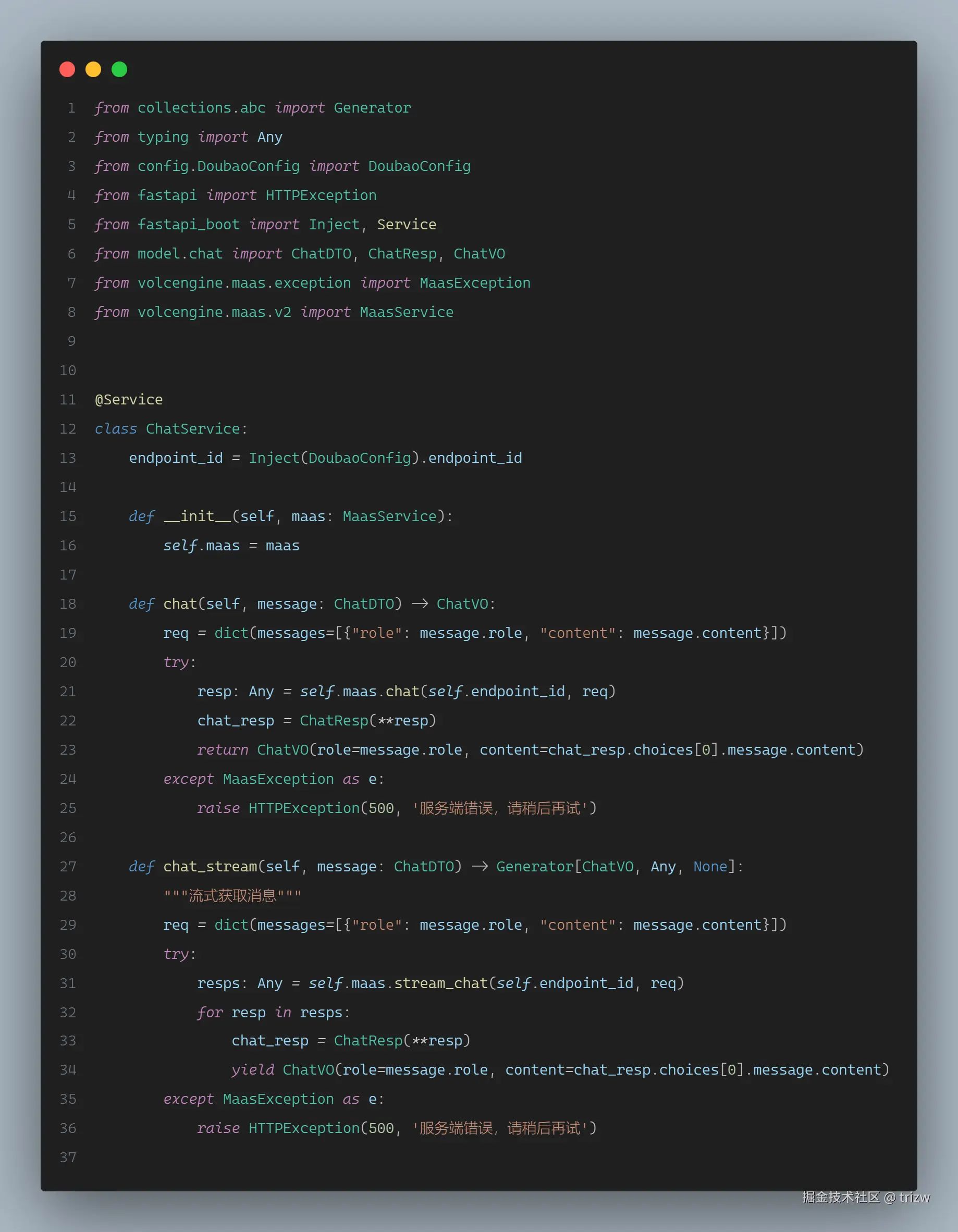Screen dimensions: 958x1232
Task: Click 'yield' keyword on line 34
Action: (x=253, y=1070)
